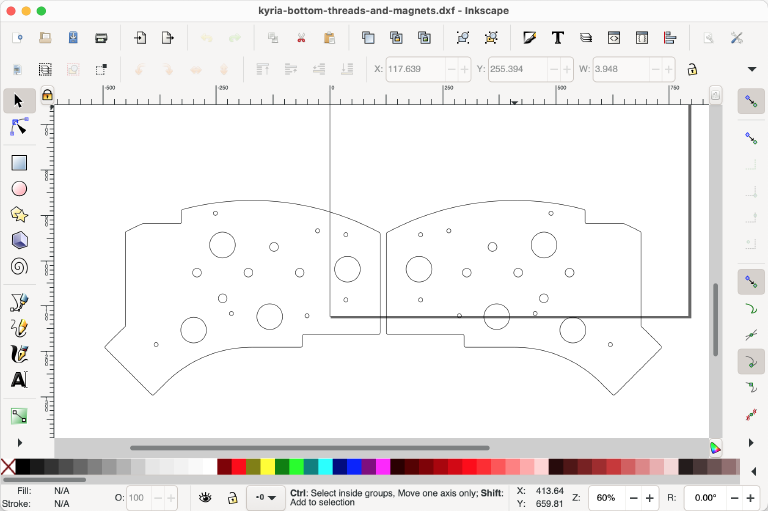This screenshot has width=768, height=511.
Task: Select the Ellipse circle tool
Action: tap(19, 189)
